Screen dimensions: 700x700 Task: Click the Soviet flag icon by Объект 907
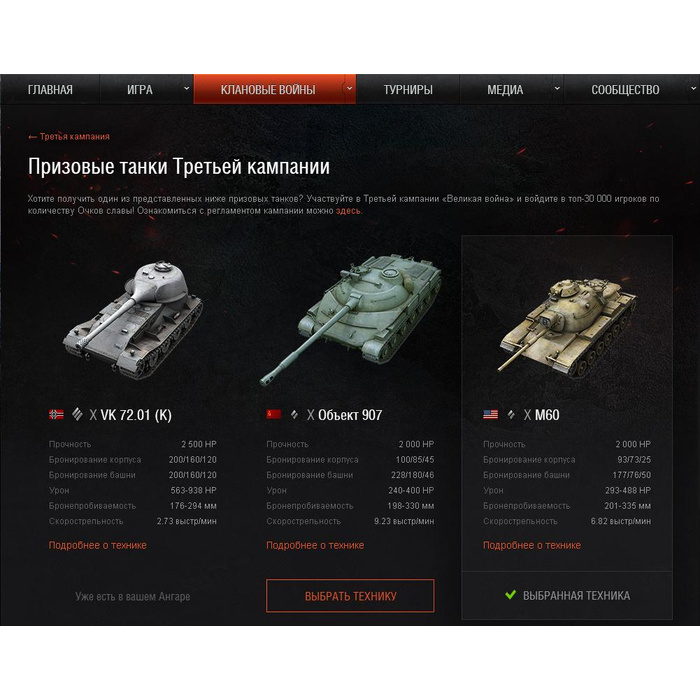click(274, 415)
